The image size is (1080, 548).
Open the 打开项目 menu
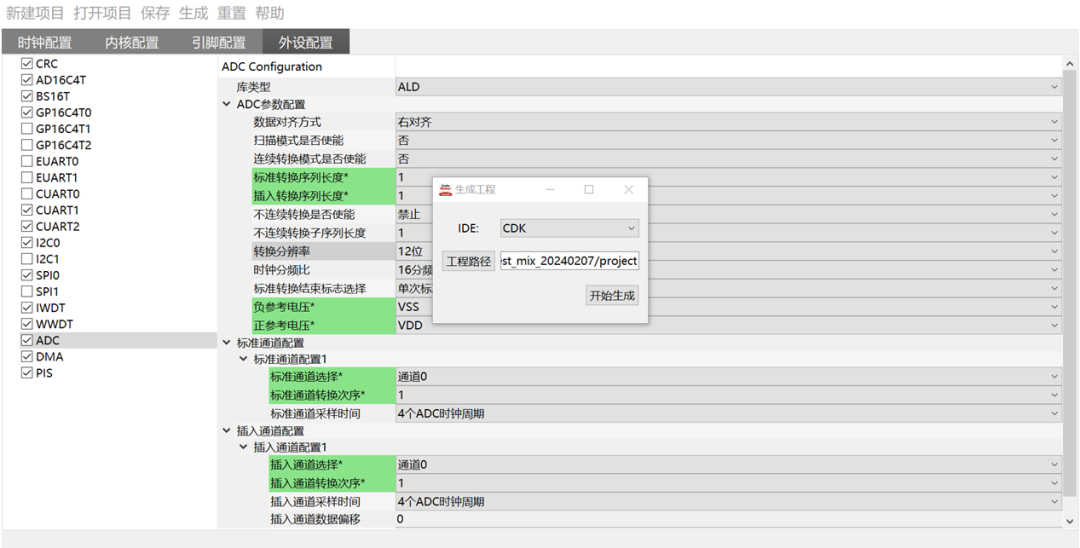102,13
